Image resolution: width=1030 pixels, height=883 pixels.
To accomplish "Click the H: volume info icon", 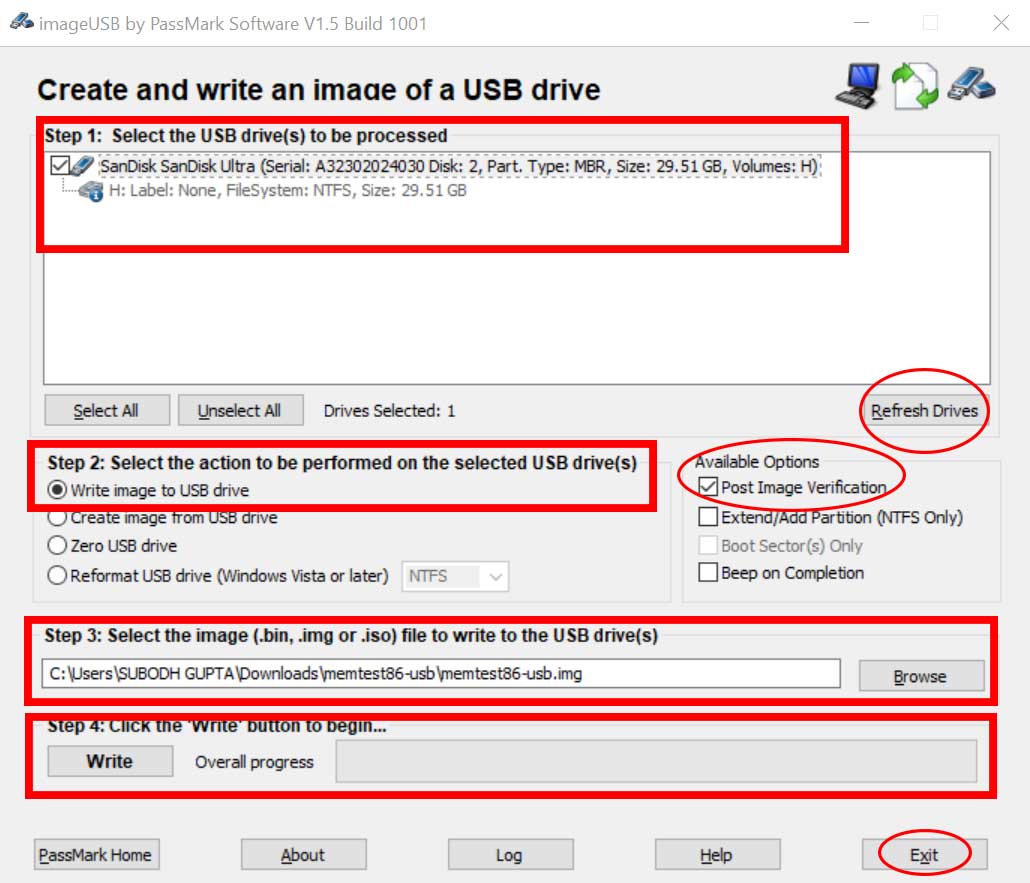I will tap(91, 192).
